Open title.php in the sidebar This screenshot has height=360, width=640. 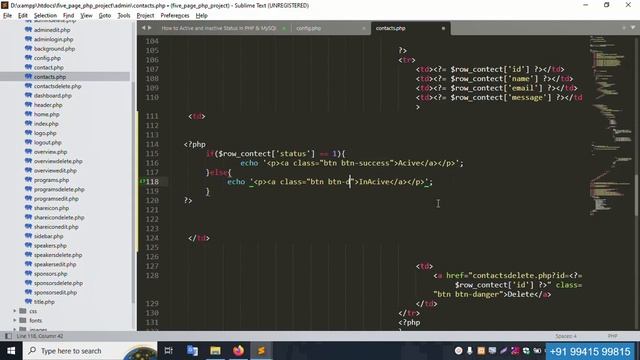44,302
